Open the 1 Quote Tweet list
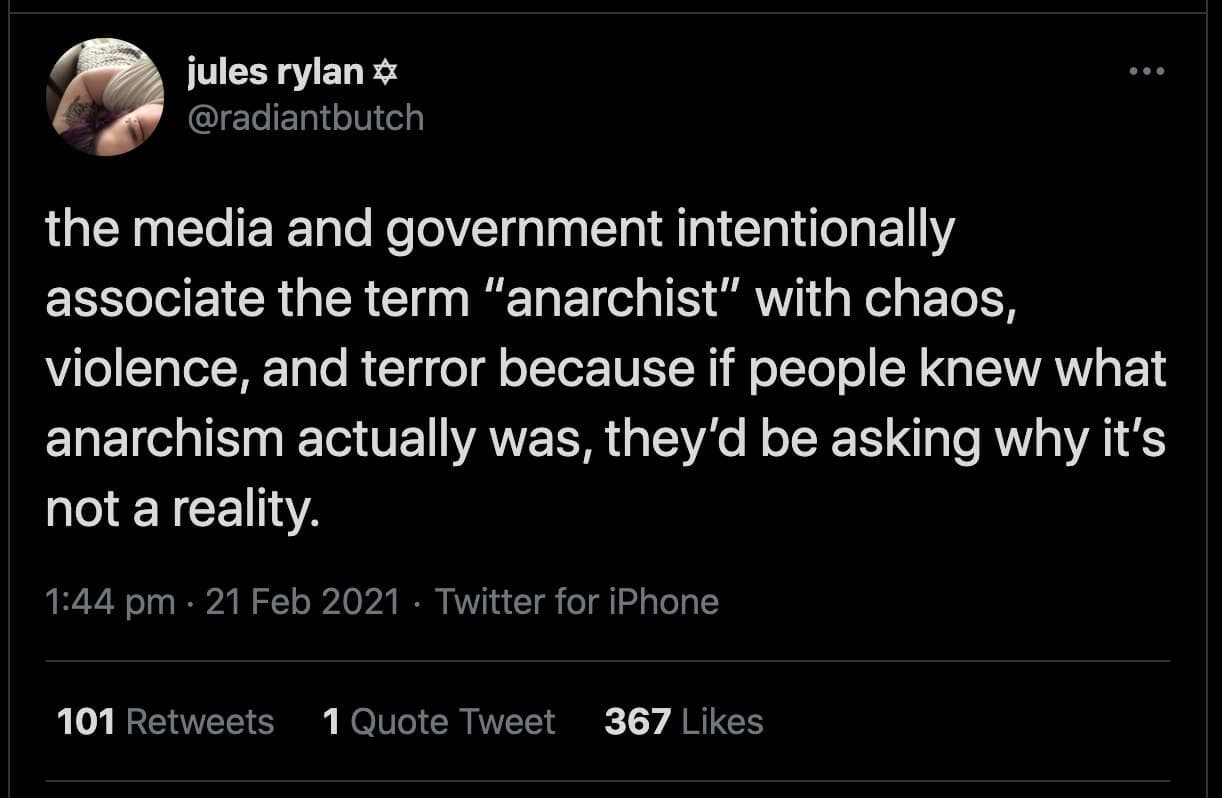Screen dimensions: 1222x798 point(439,721)
